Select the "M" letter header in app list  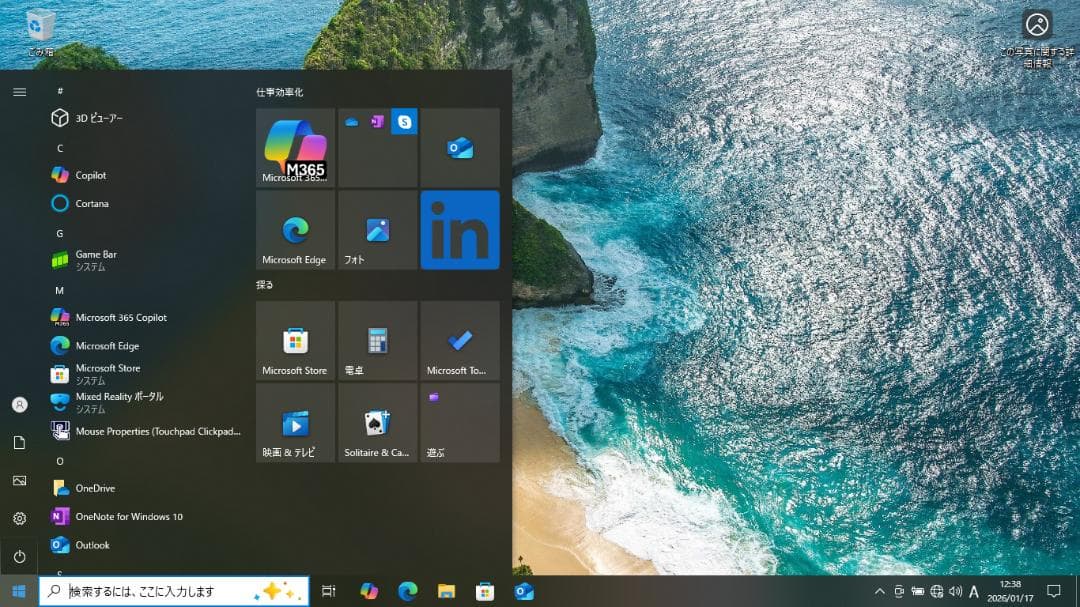(x=59, y=290)
